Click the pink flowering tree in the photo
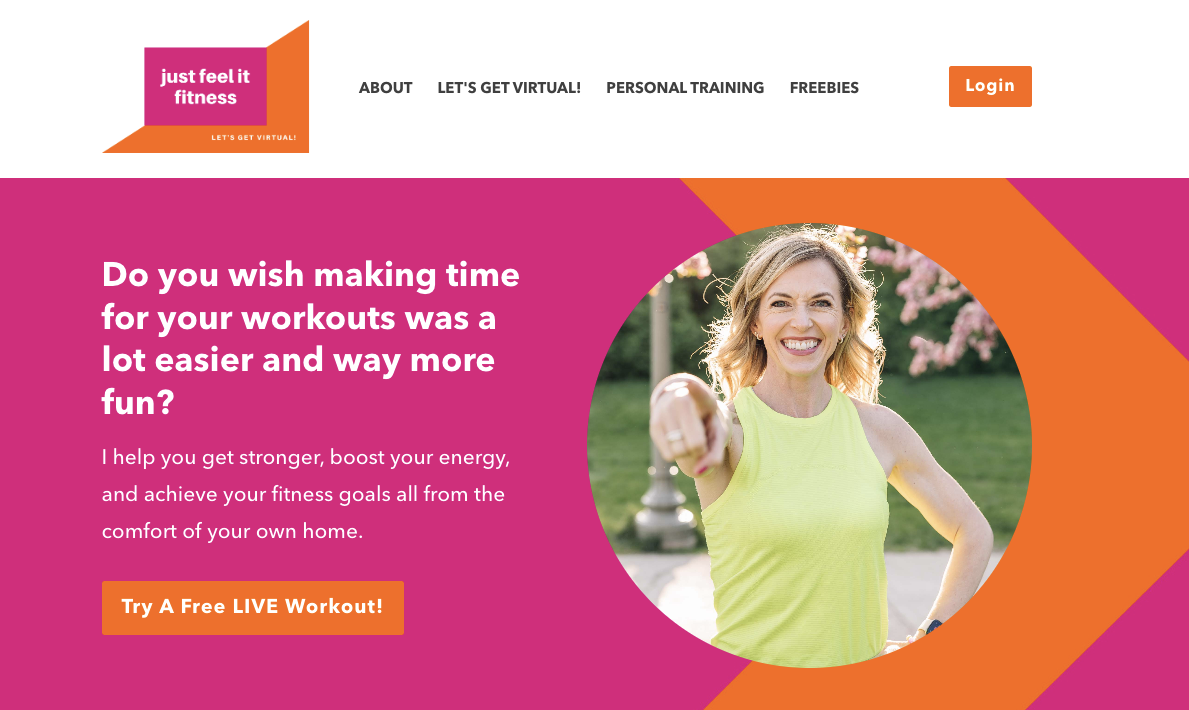This screenshot has width=1189, height=710. pos(940,303)
